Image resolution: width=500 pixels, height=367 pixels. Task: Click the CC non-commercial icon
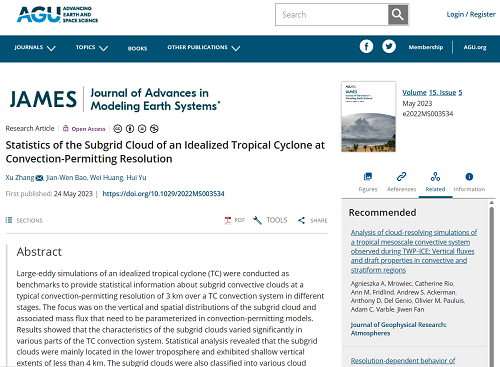(154, 129)
